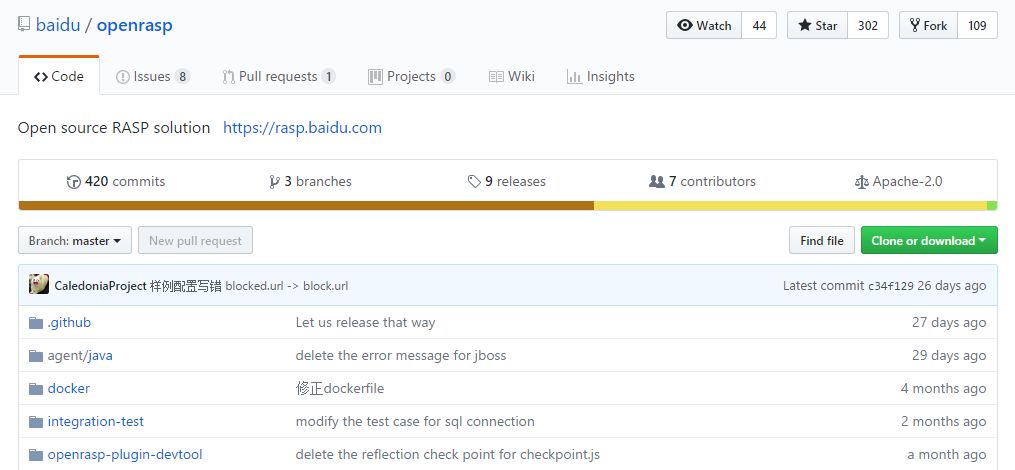The image size is (1015, 470).
Task: Watch the repository with the Watch button
Action: (704, 26)
